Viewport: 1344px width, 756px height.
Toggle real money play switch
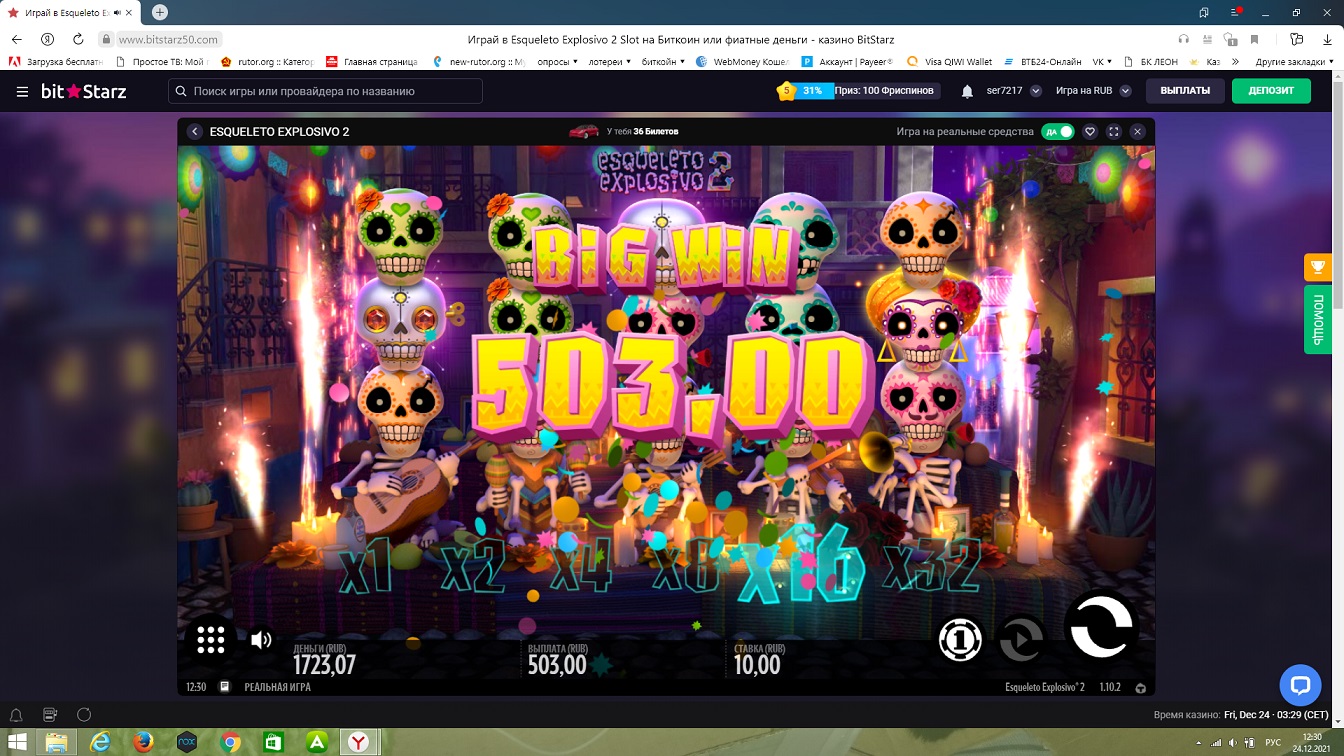pyautogui.click(x=1058, y=132)
